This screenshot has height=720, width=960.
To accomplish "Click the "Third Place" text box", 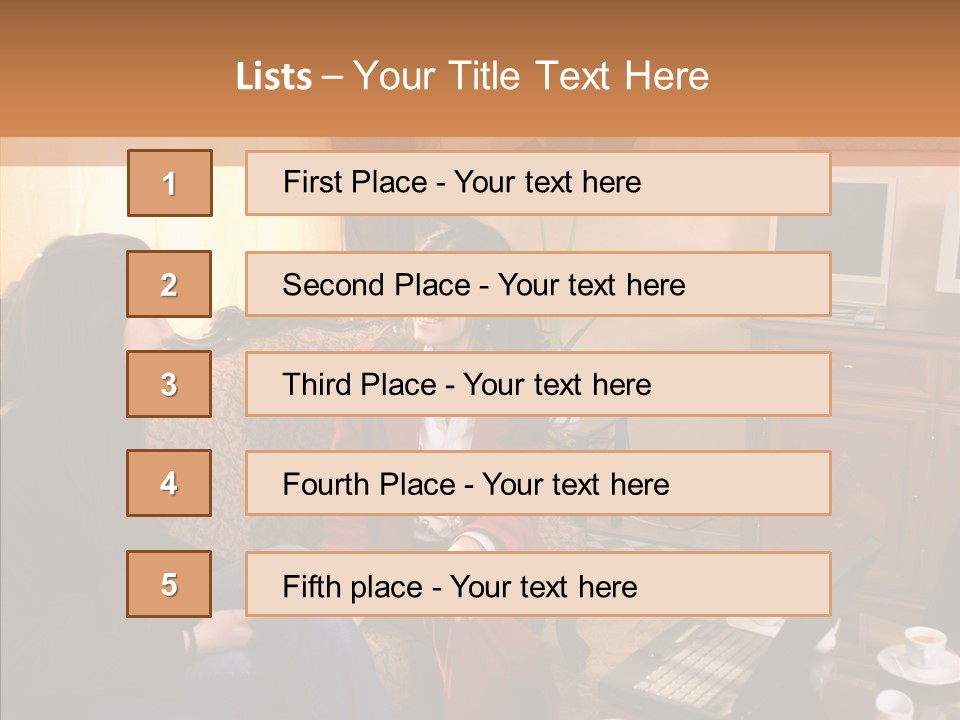I will coord(538,384).
